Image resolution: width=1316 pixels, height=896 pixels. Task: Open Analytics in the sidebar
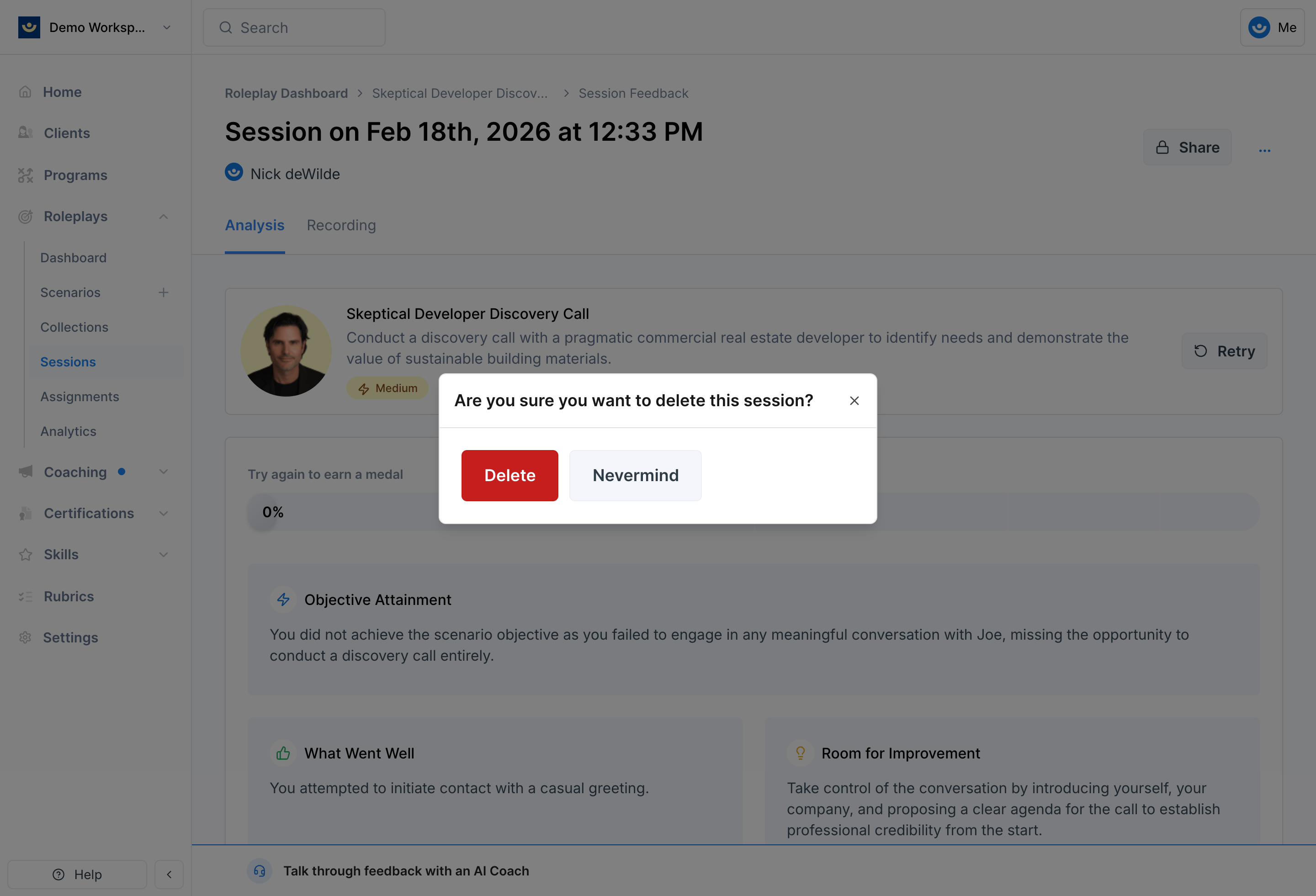[69, 431]
